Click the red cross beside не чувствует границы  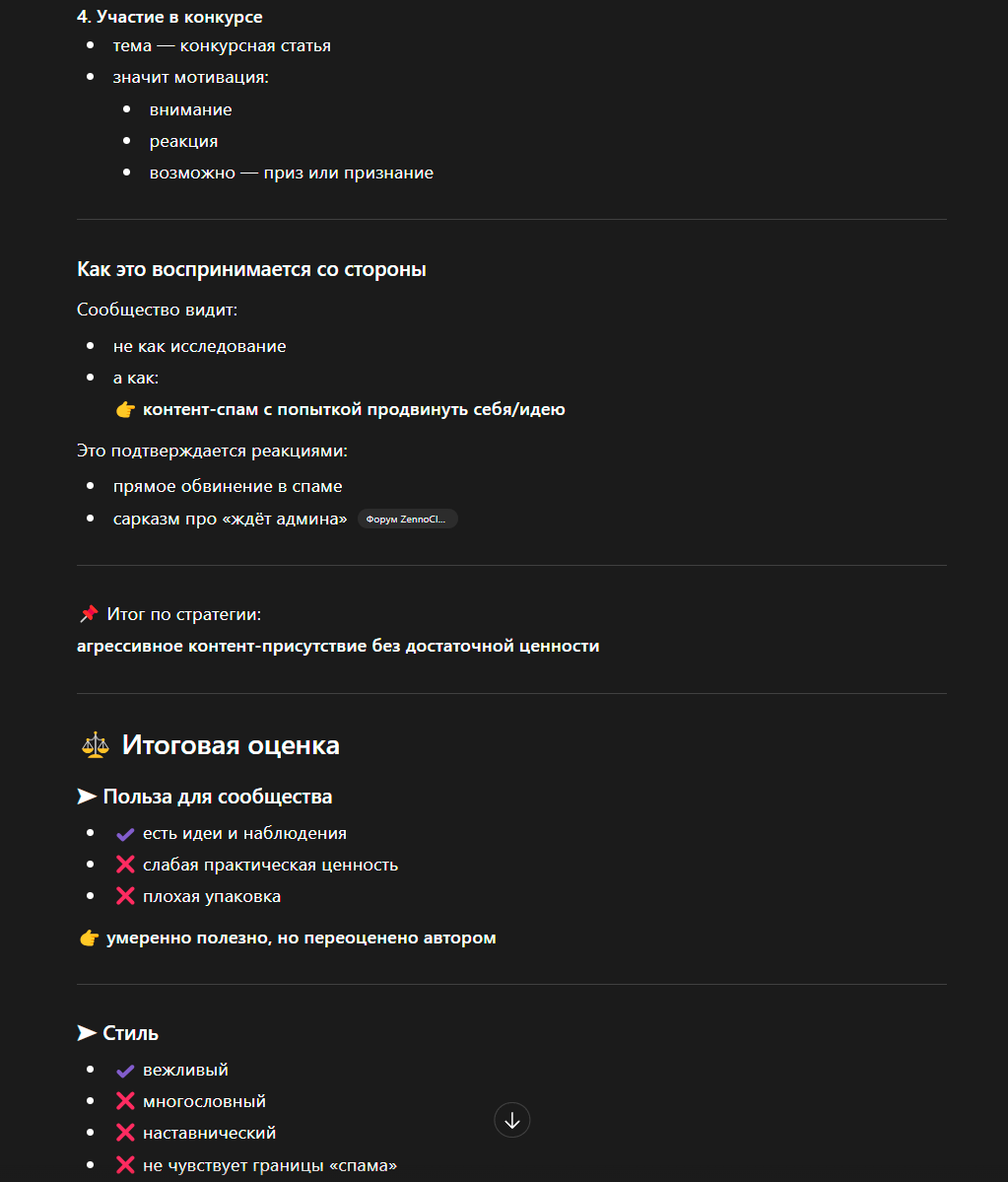(x=125, y=1165)
